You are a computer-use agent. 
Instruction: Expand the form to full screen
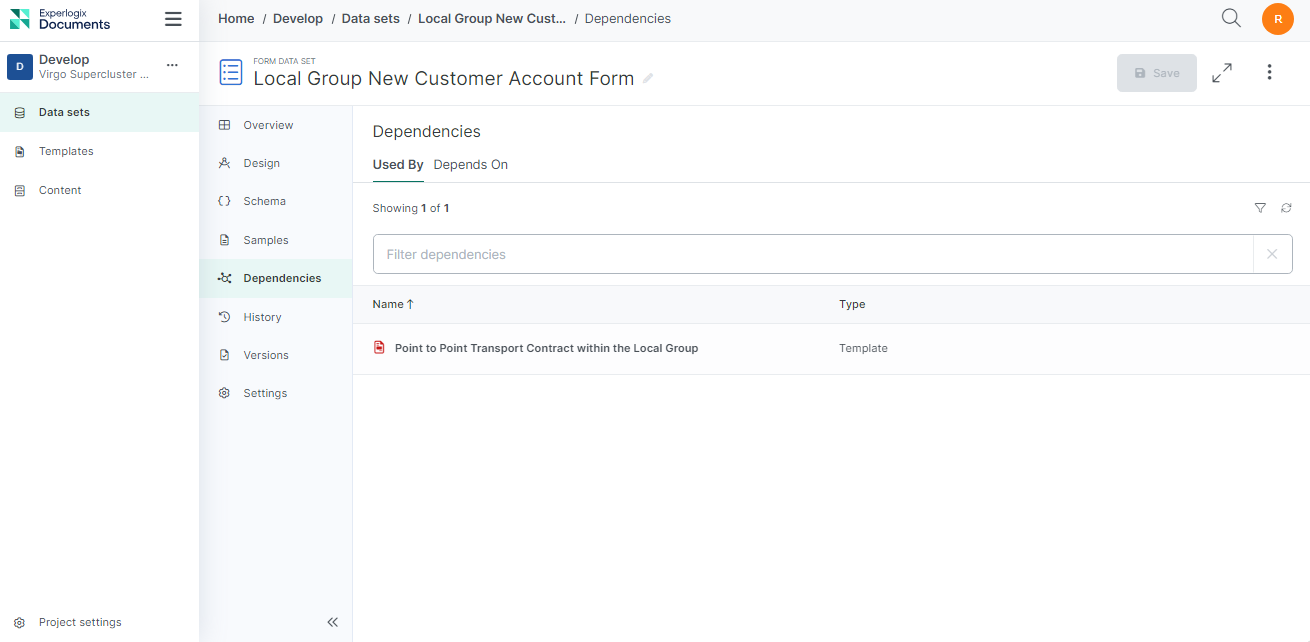pyautogui.click(x=1221, y=73)
